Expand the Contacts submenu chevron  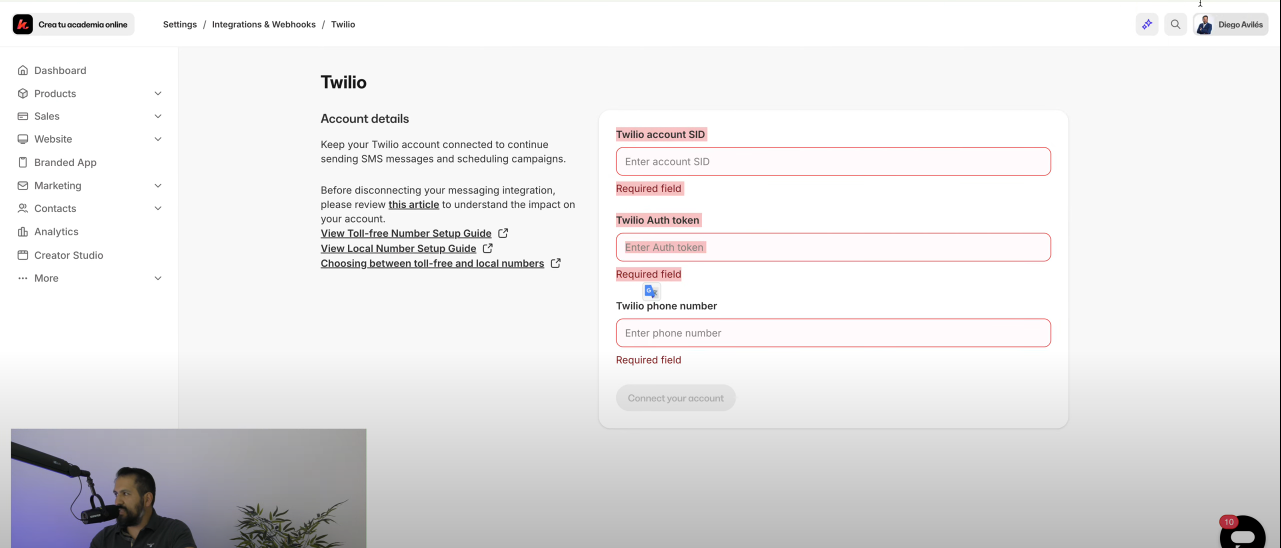pyautogui.click(x=158, y=208)
